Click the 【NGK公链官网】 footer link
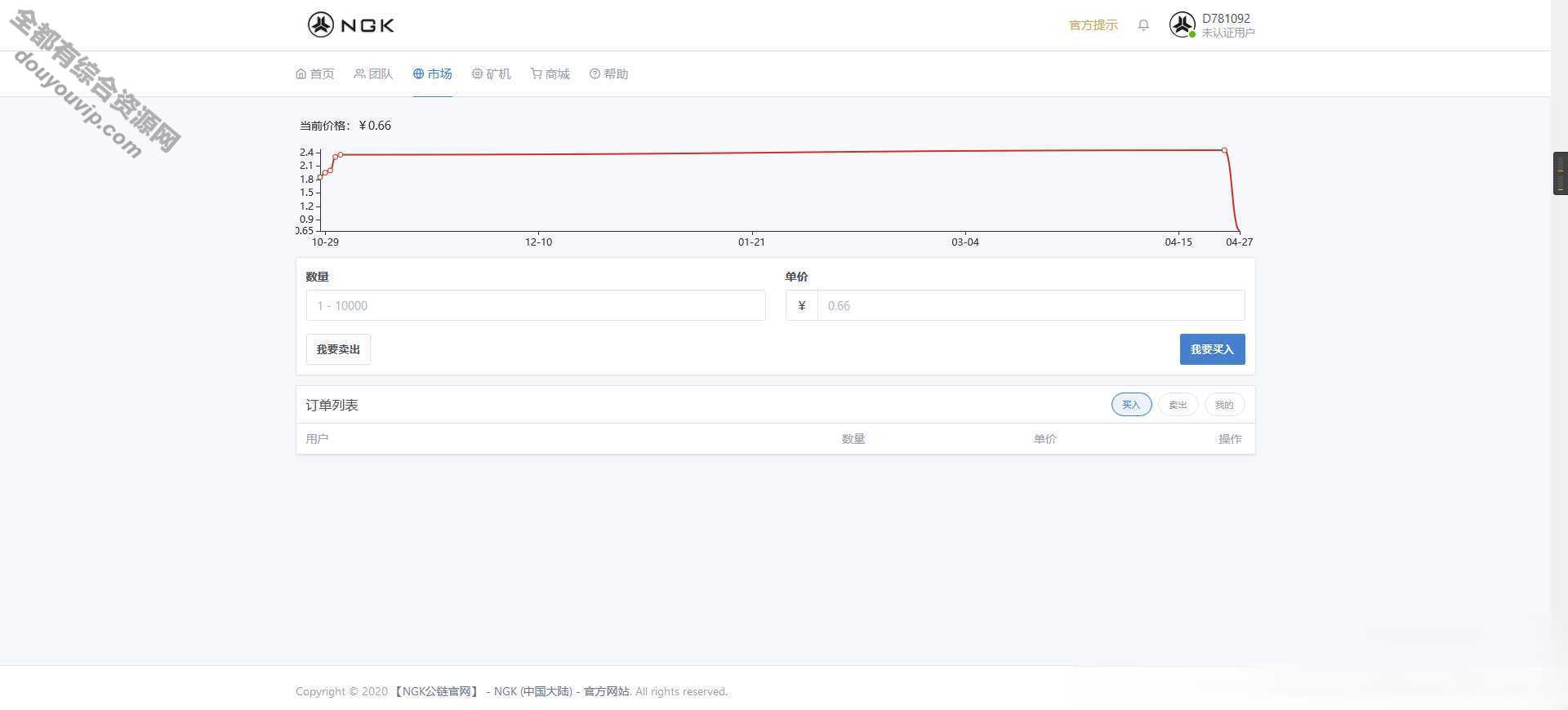 click(436, 691)
